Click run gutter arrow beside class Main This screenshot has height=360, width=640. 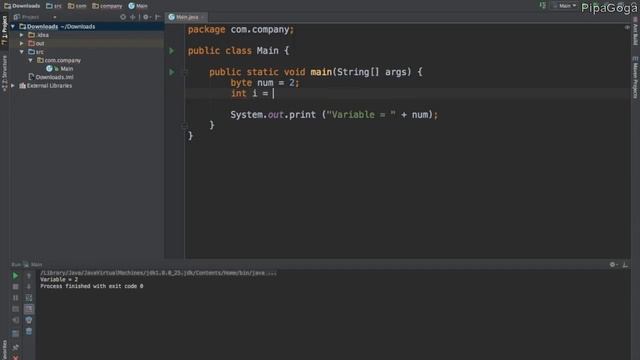coord(172,51)
